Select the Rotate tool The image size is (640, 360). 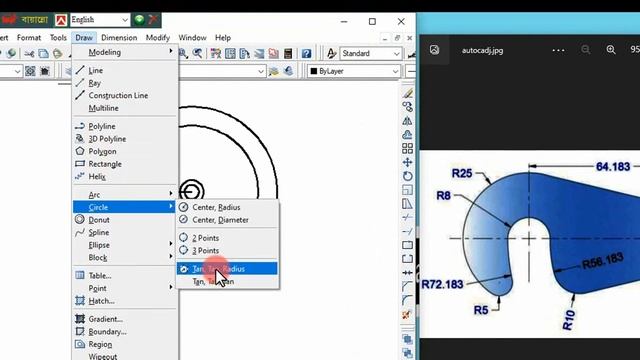coord(407,176)
